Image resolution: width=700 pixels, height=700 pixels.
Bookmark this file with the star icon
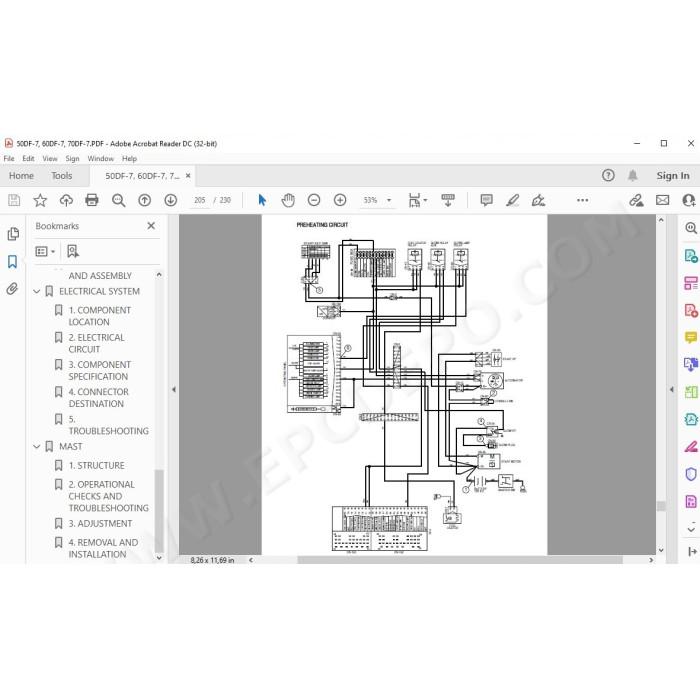click(x=40, y=200)
